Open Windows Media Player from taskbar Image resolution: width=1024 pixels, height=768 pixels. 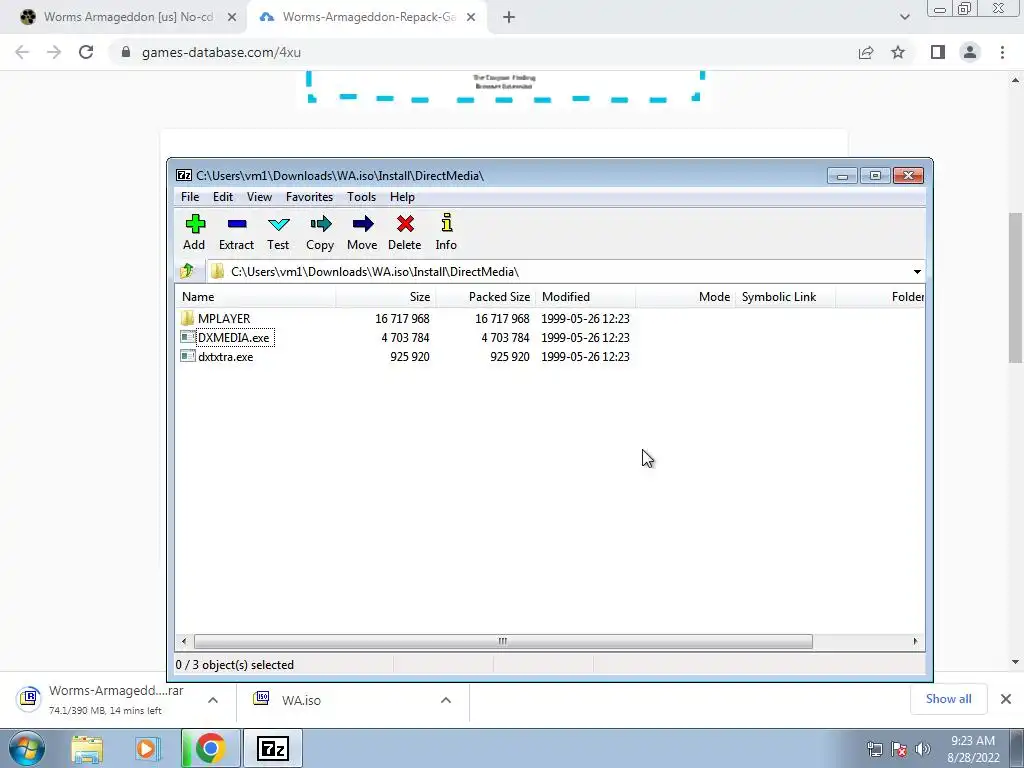[148, 748]
